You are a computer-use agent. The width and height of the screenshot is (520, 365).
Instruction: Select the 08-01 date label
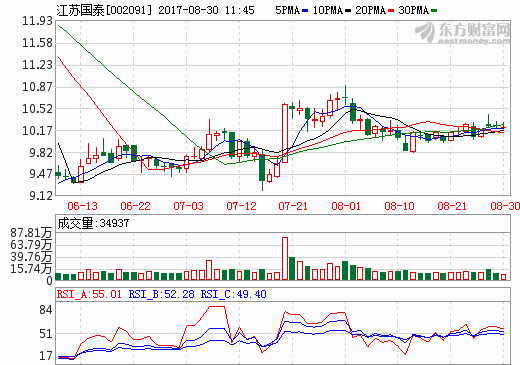coord(346,206)
